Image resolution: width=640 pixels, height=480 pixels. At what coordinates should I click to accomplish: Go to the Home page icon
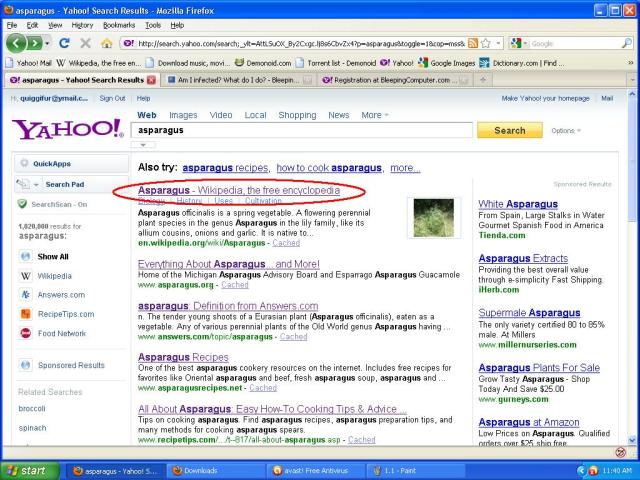click(x=107, y=43)
